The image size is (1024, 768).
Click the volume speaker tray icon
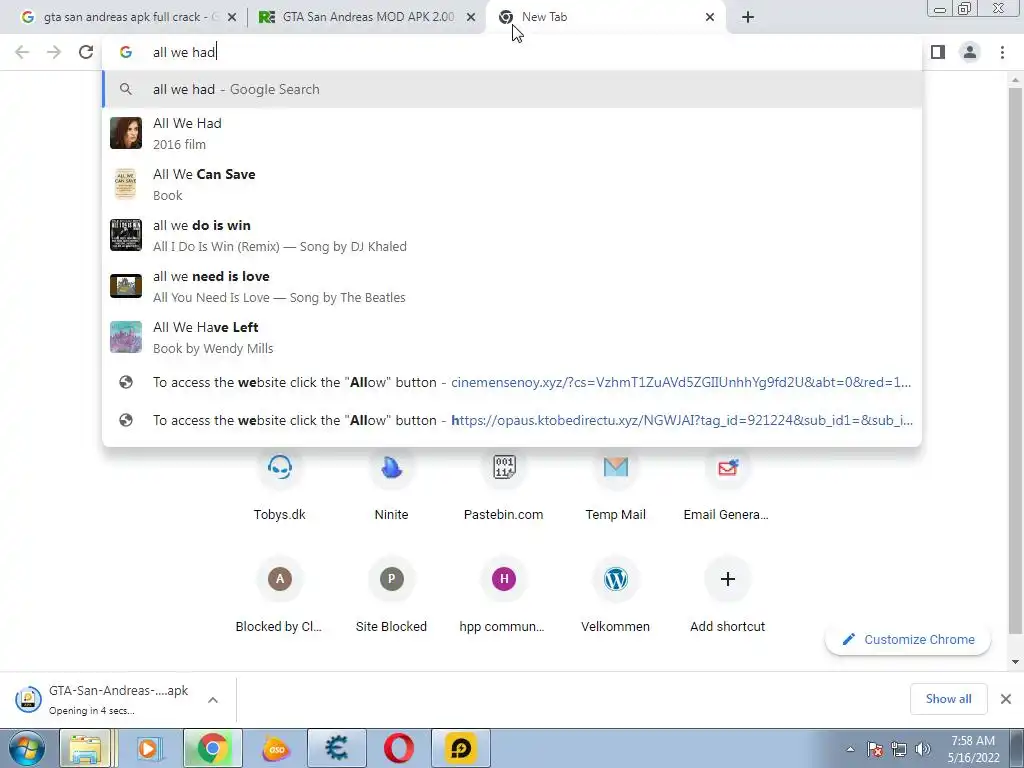(922, 749)
